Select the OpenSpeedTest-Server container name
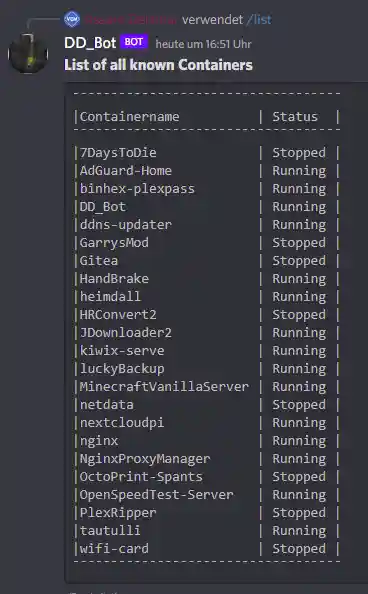Viewport: 368px width, 594px height. 157,495
